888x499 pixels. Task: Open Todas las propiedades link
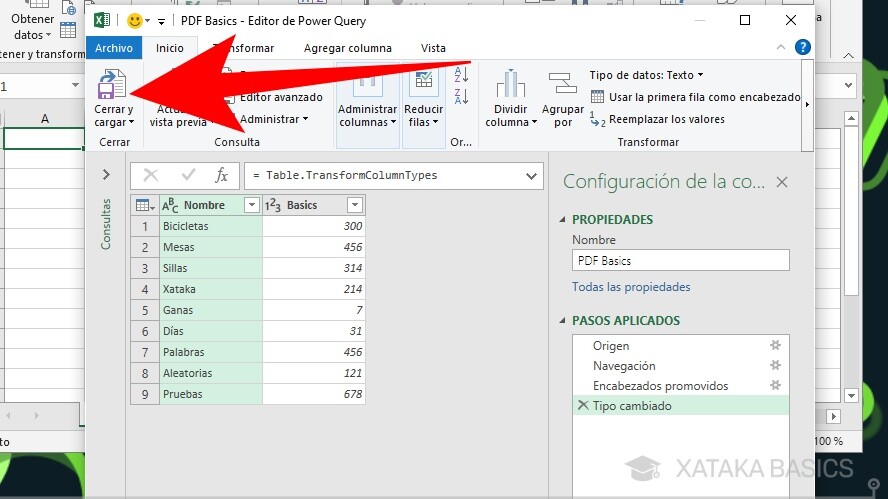pos(631,287)
